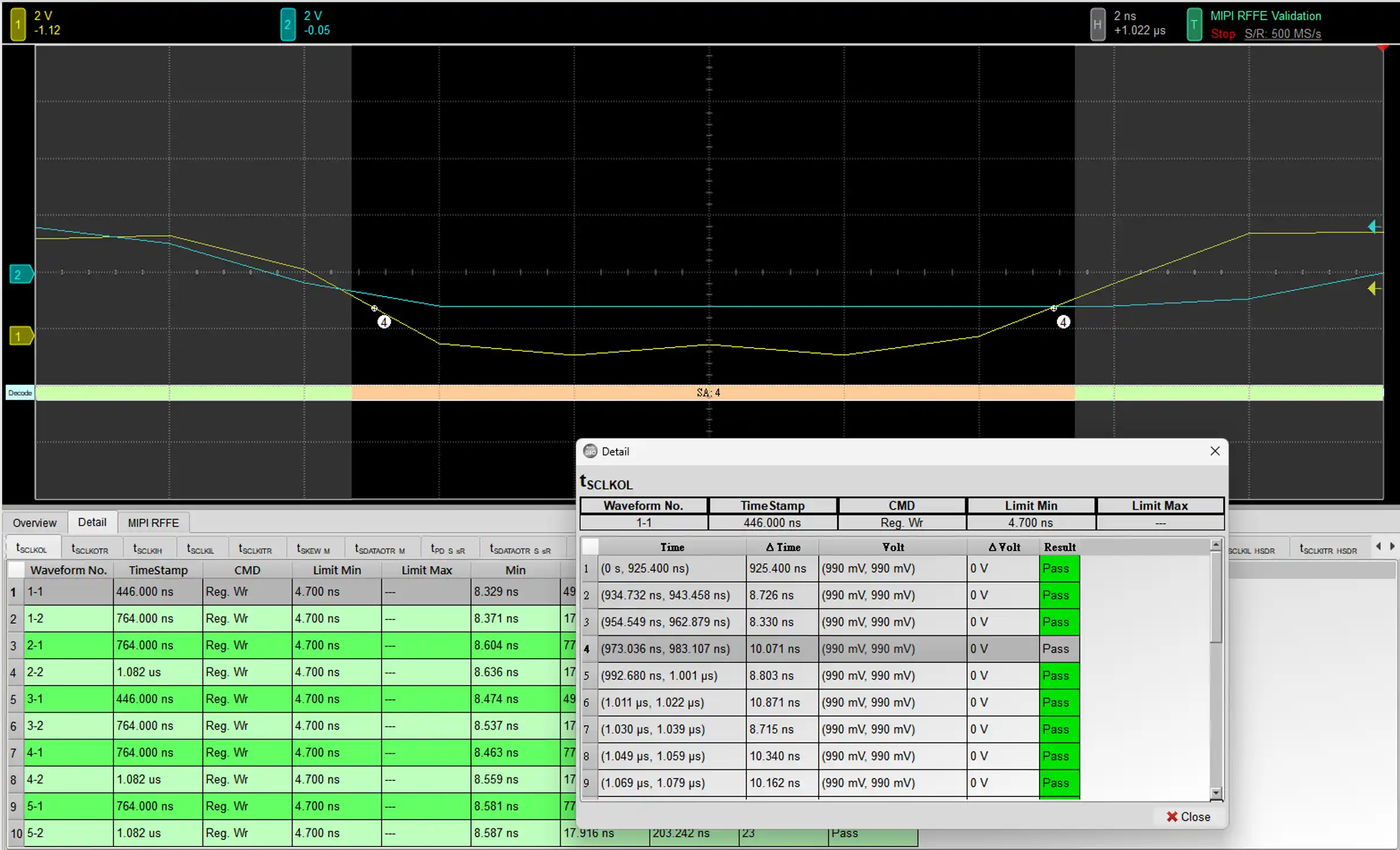Click the channel 2 cyan badge
The height and width of the screenshot is (850, 1400).
[x=287, y=25]
